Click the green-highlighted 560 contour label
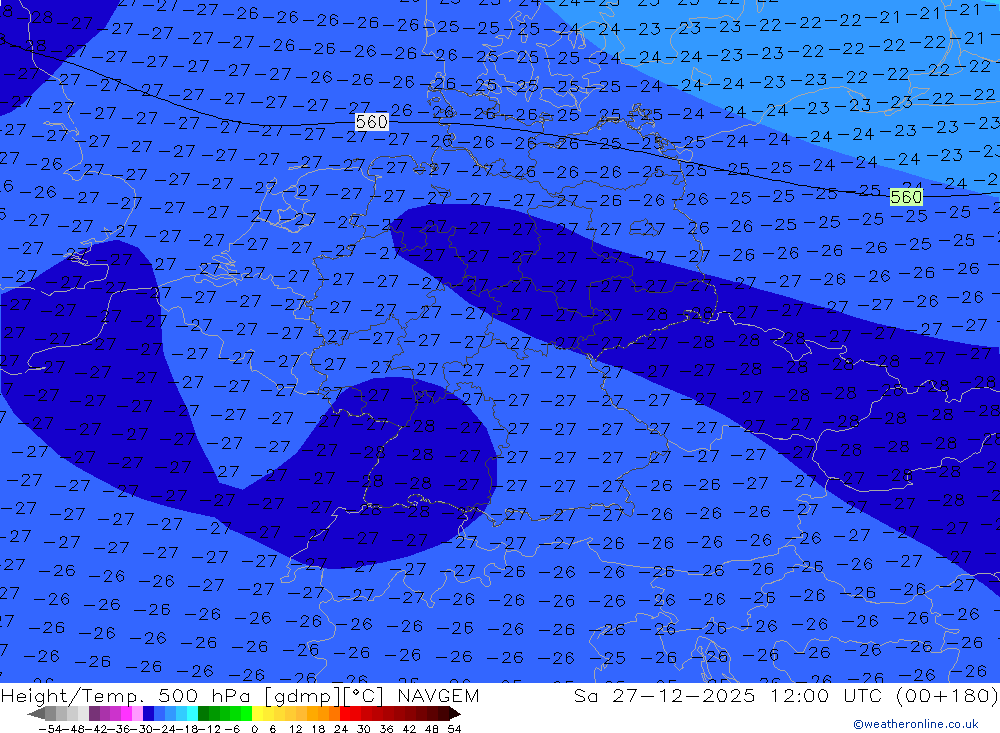 [906, 196]
